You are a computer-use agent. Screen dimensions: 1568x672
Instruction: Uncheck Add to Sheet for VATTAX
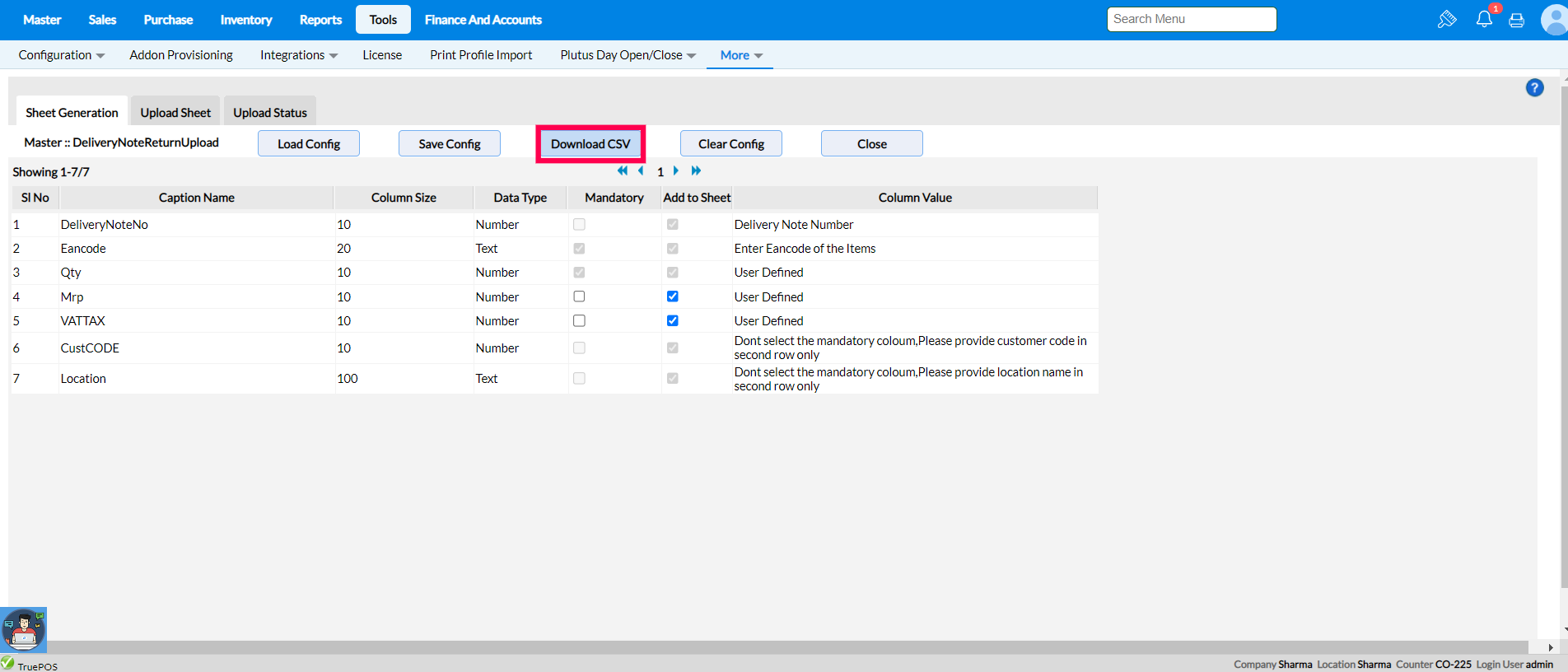[x=673, y=320]
